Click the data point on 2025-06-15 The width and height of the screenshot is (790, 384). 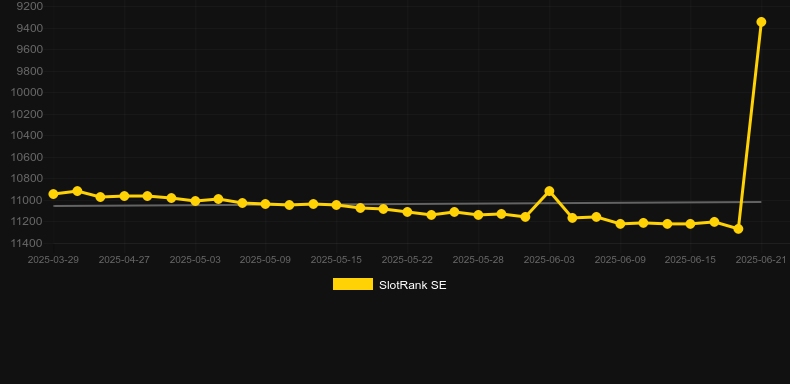click(690, 224)
